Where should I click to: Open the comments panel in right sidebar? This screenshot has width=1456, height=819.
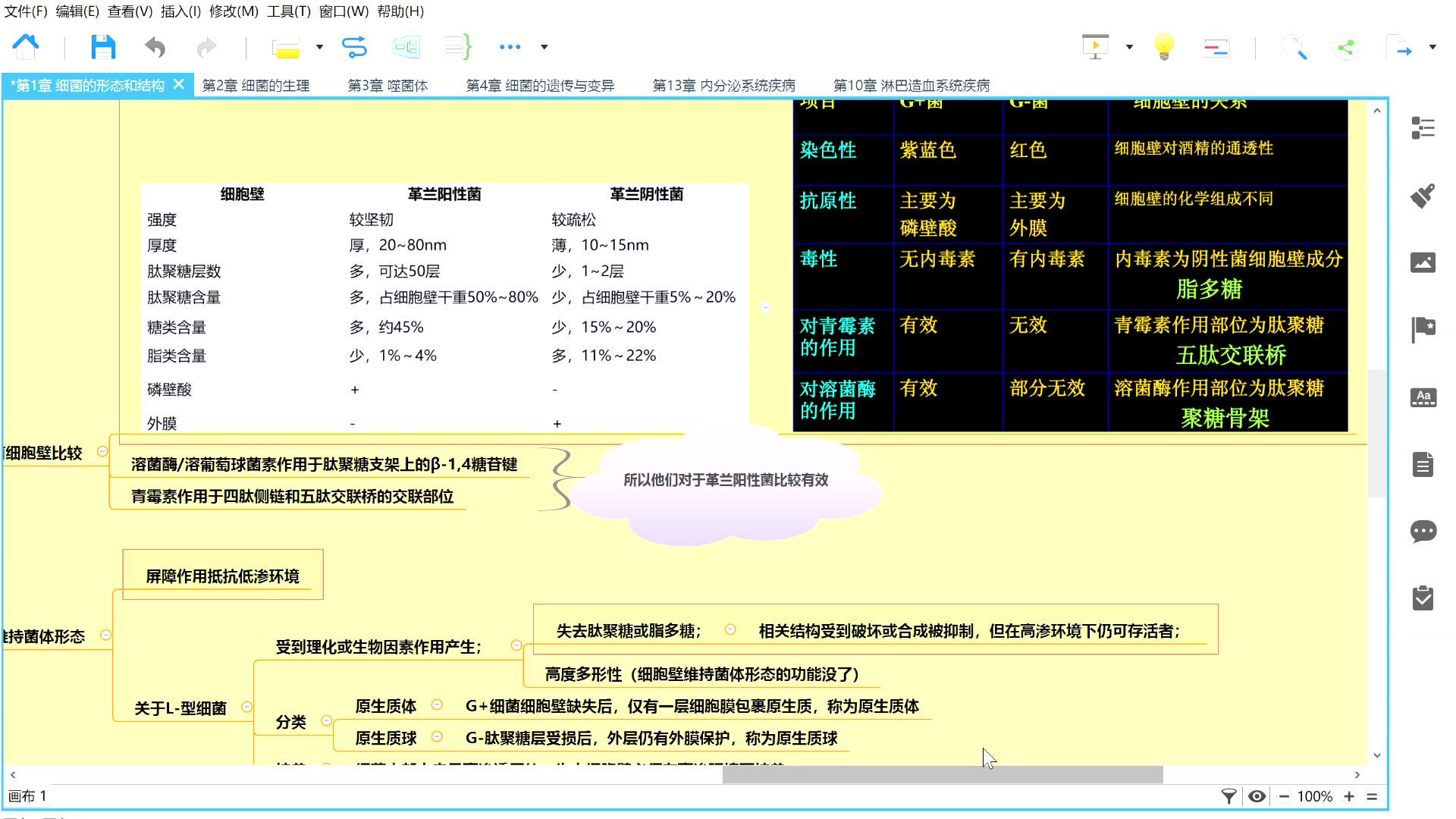[1423, 531]
